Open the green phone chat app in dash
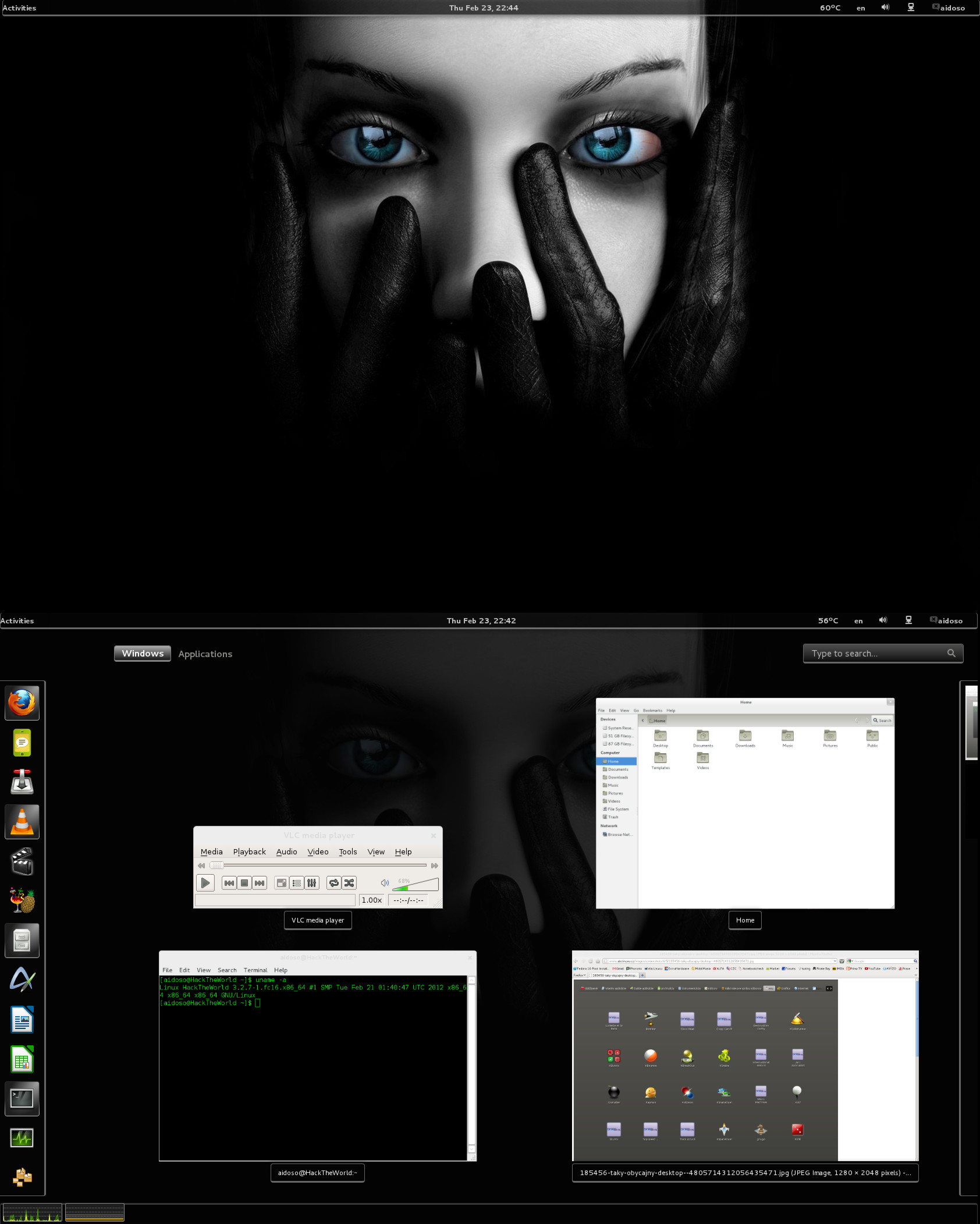 [x=22, y=742]
